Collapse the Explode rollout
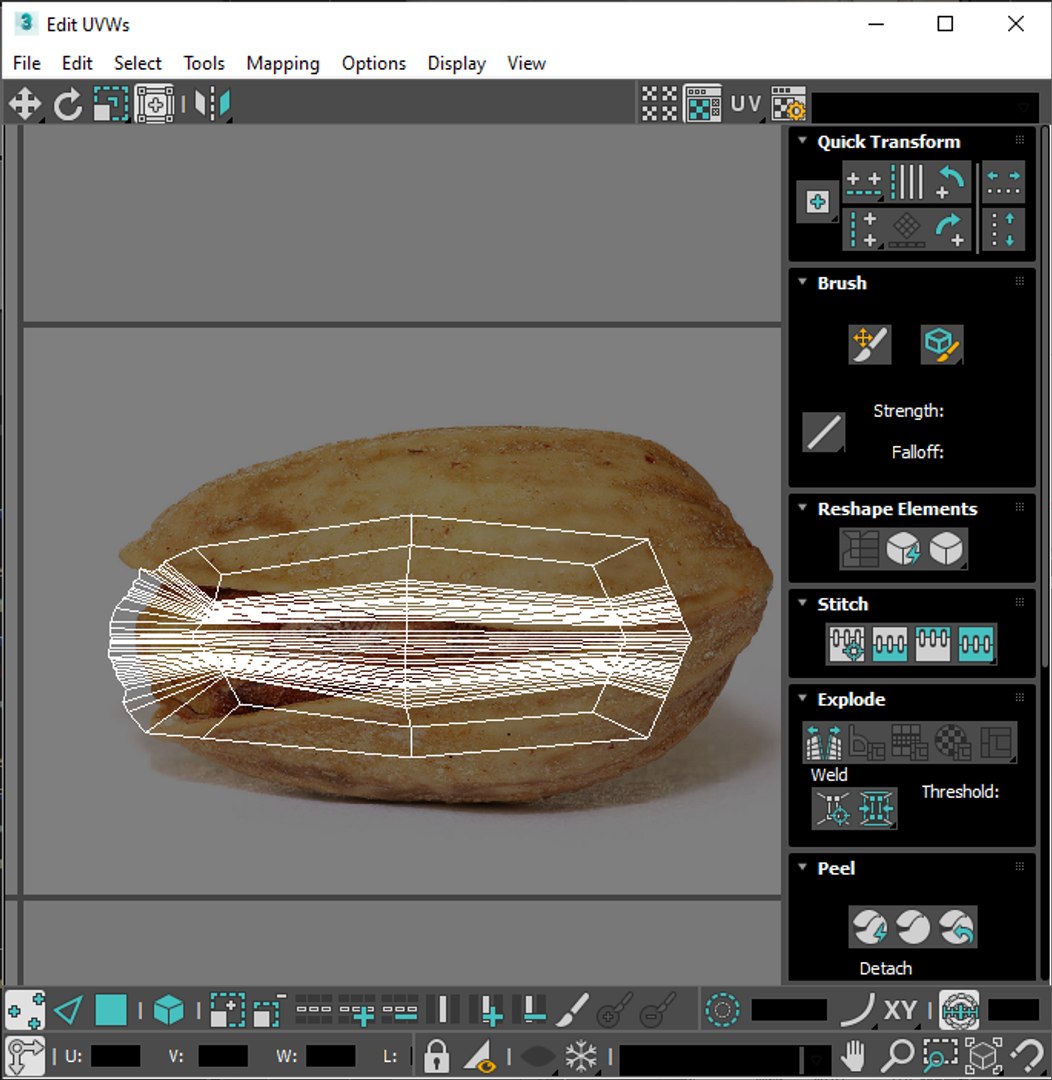The width and height of the screenshot is (1052, 1080). [x=803, y=698]
